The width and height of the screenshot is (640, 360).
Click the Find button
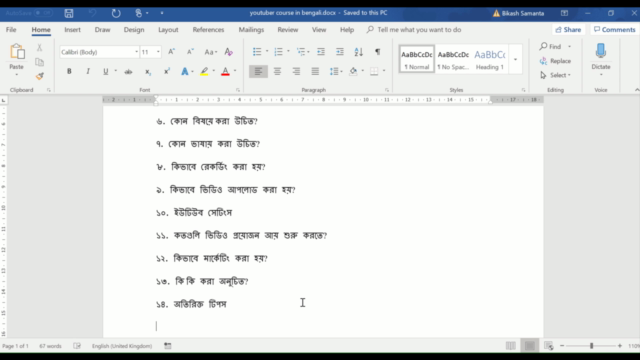coord(551,47)
